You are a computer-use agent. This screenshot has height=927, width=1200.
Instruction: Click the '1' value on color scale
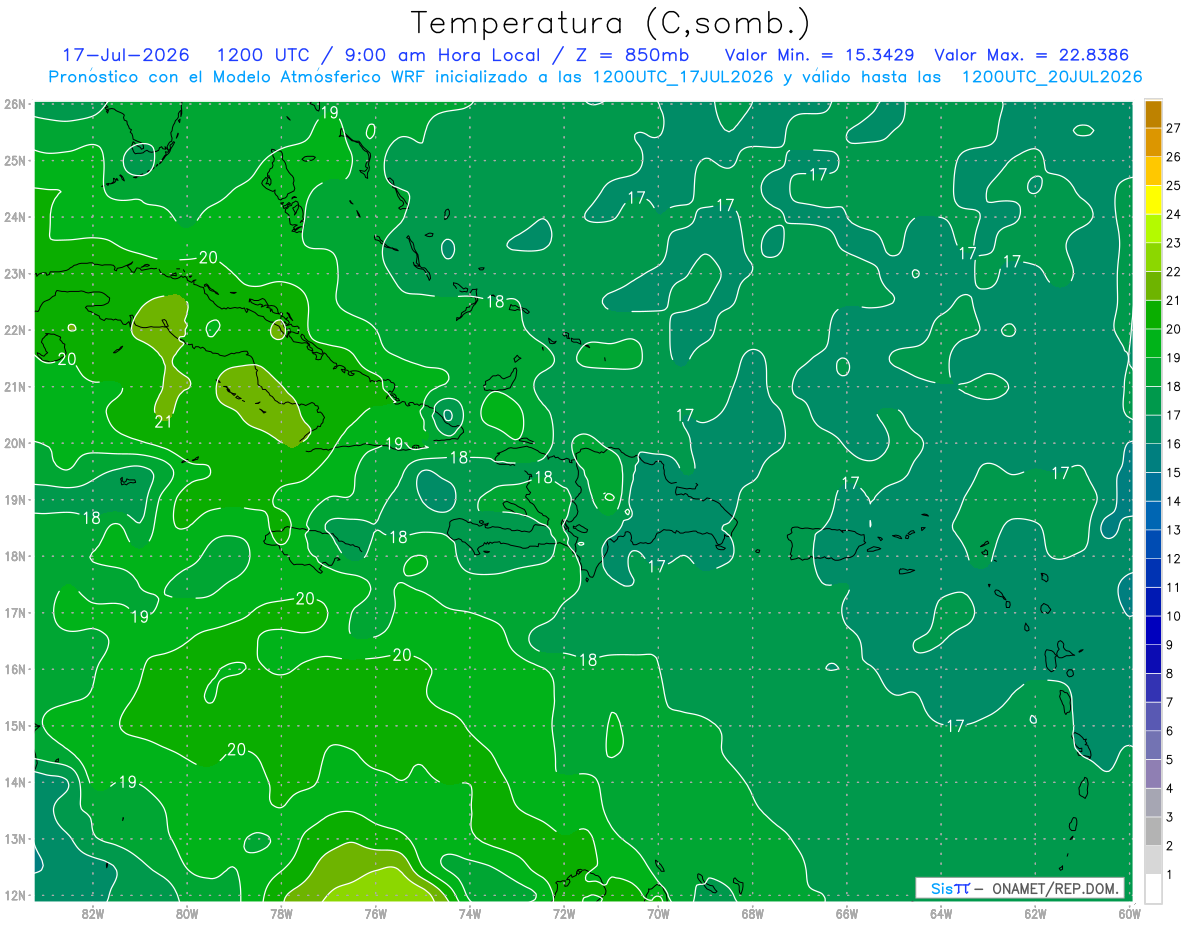pos(1170,875)
